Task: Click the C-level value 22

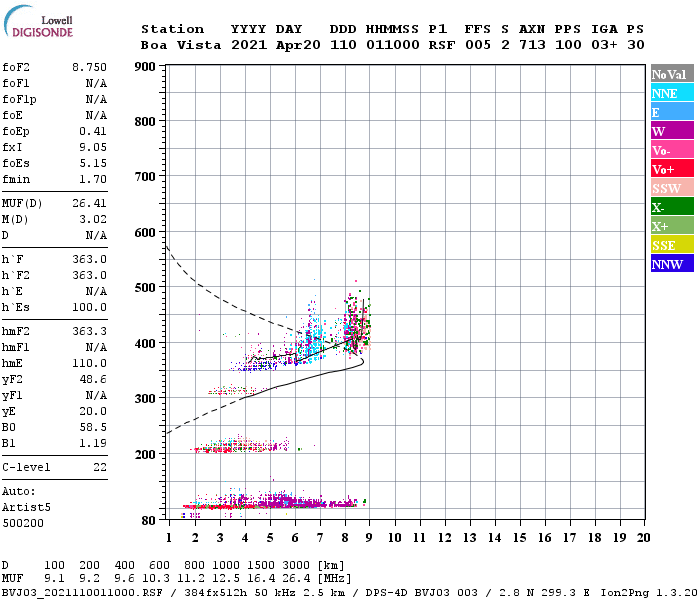Action: tap(100, 467)
